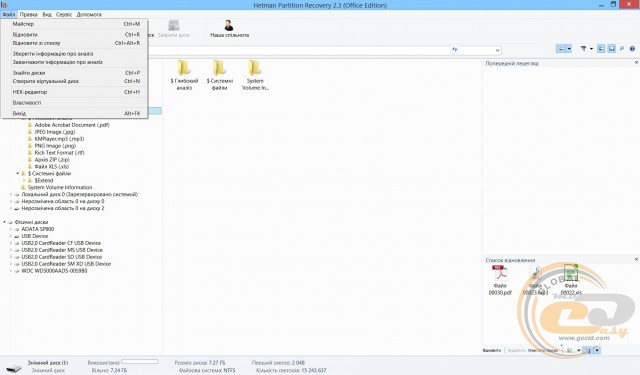Viewport: 640px width, 375px height.
Task: Open the $ Системні файли folder in file pane
Action: [220, 75]
